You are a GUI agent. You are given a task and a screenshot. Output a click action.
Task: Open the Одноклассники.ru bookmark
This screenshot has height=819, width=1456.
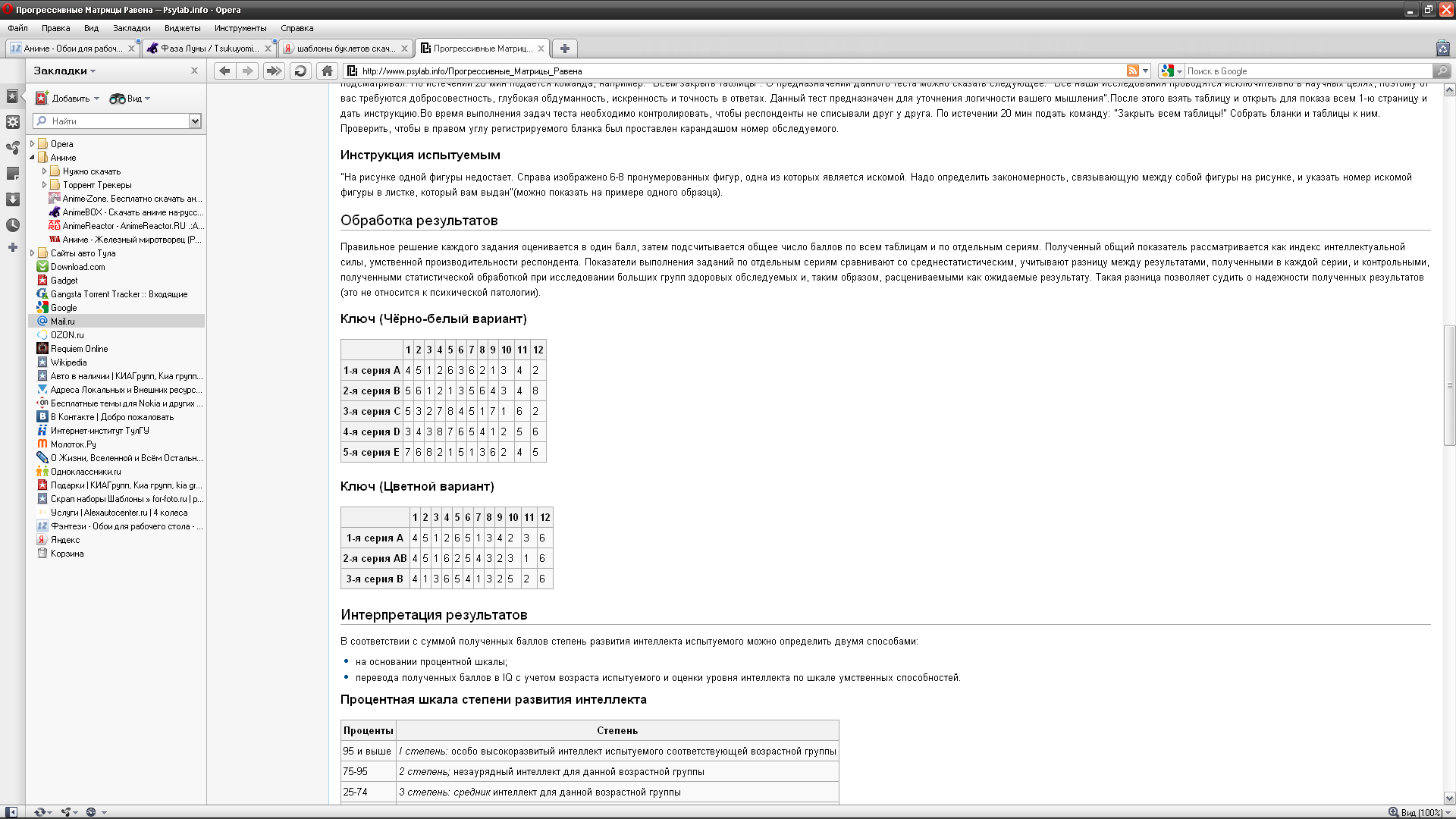point(117,472)
